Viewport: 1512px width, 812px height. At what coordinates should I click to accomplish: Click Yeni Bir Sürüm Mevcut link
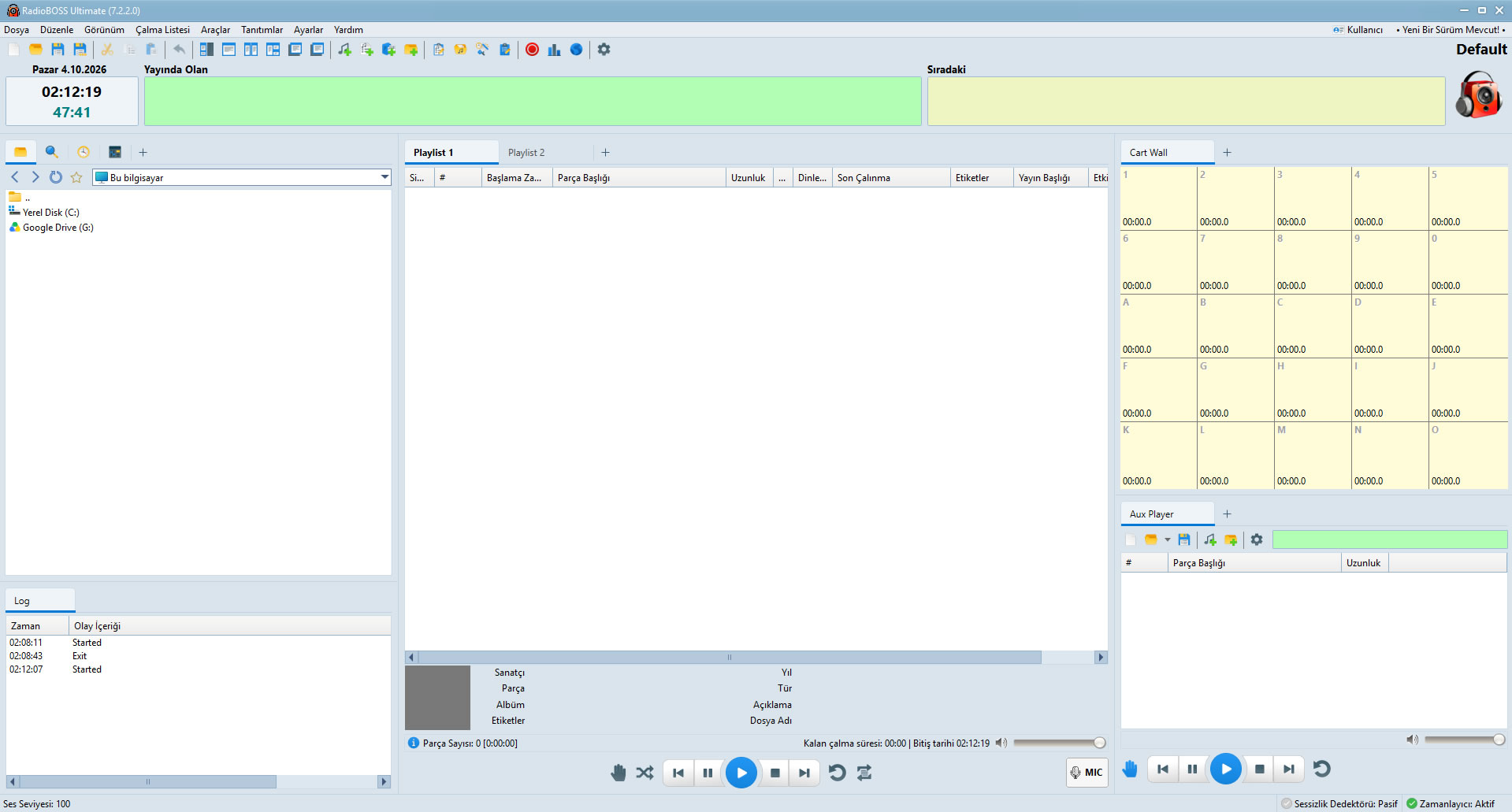point(1451,30)
